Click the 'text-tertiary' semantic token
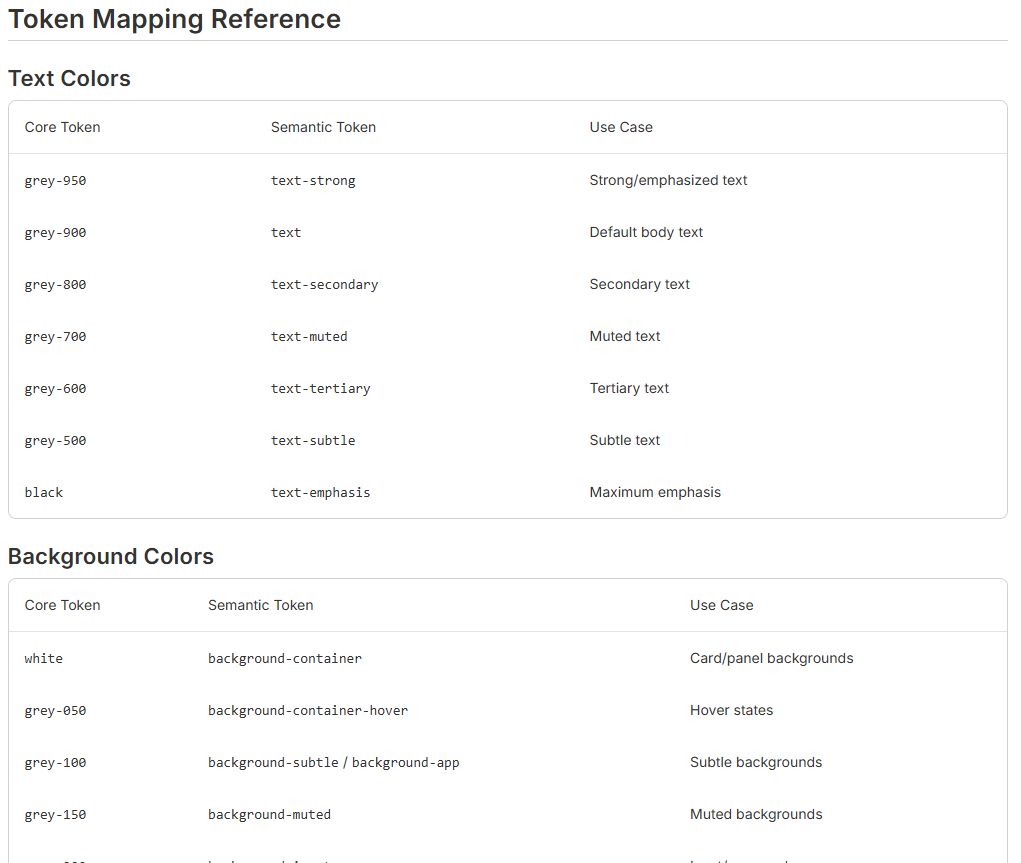Screen dimensions: 1021x863 click(320, 389)
